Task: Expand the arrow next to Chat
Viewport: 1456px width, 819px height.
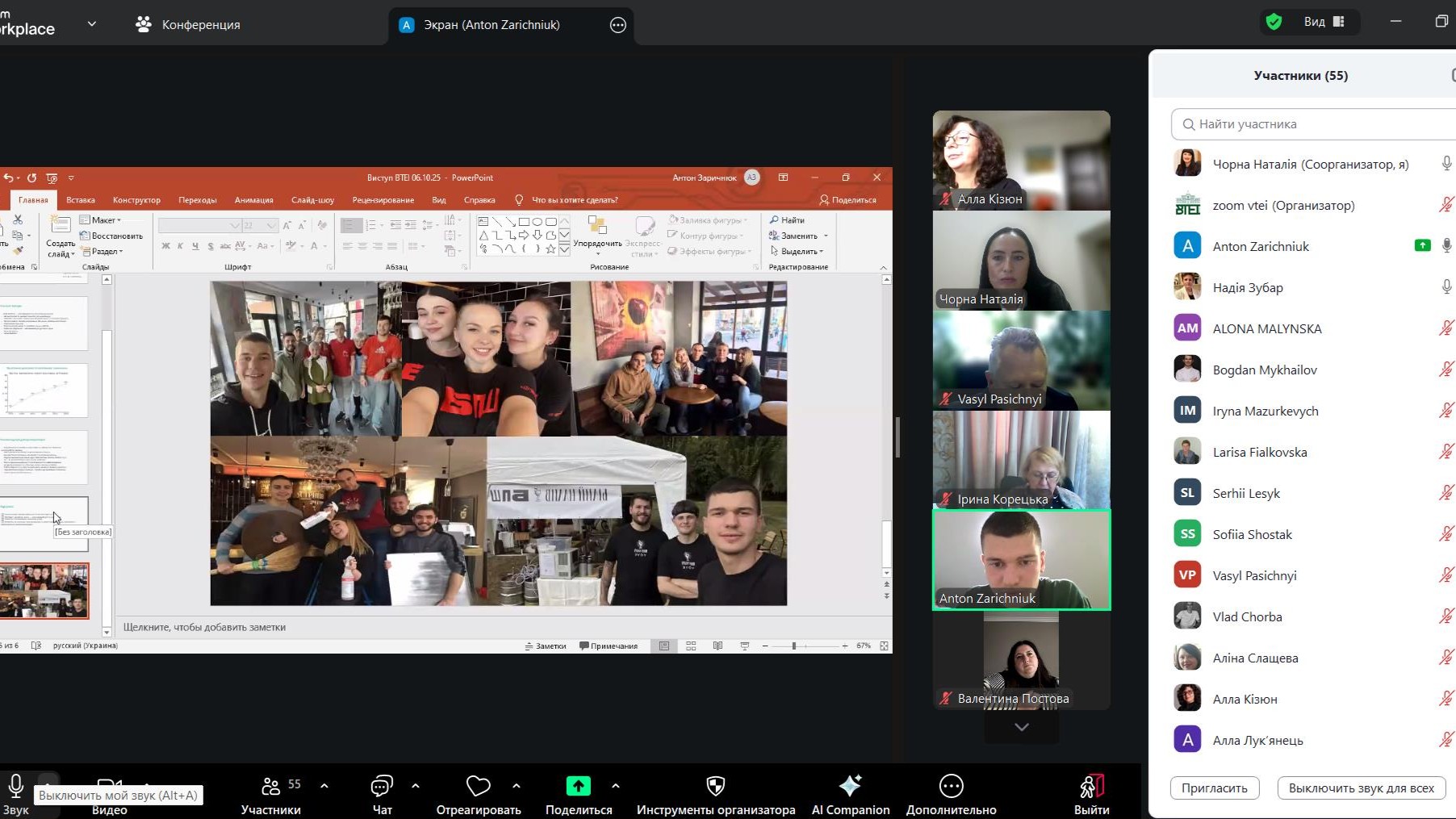Action: point(416,785)
